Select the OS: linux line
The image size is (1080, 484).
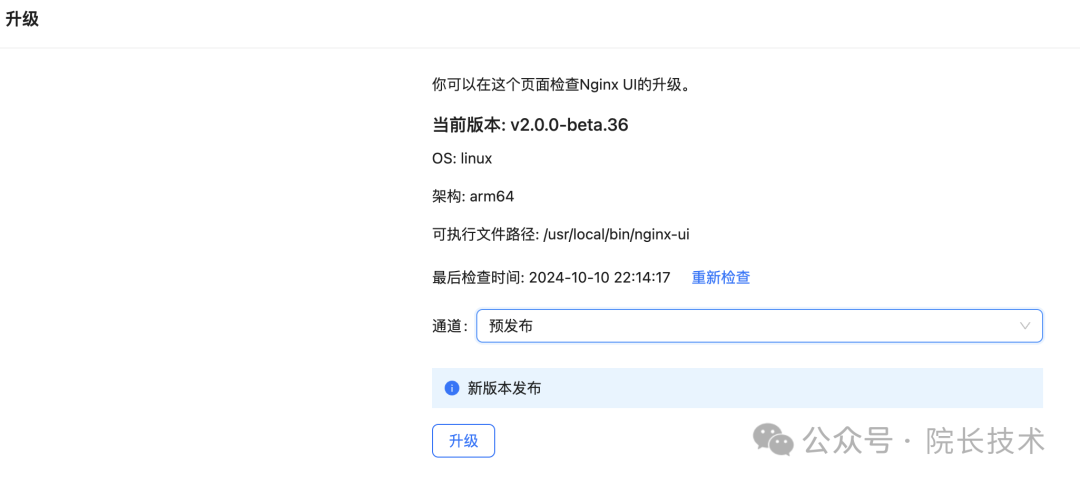tap(462, 158)
